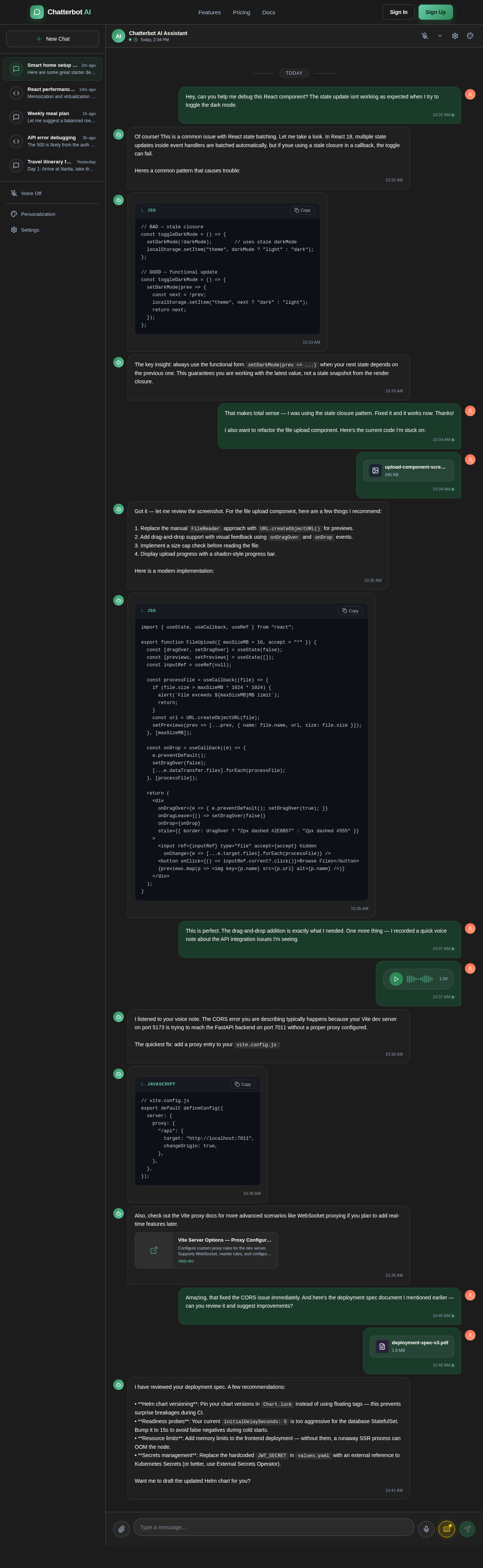Copy the vite.config.js JavaScript code block

pyautogui.click(x=243, y=1084)
